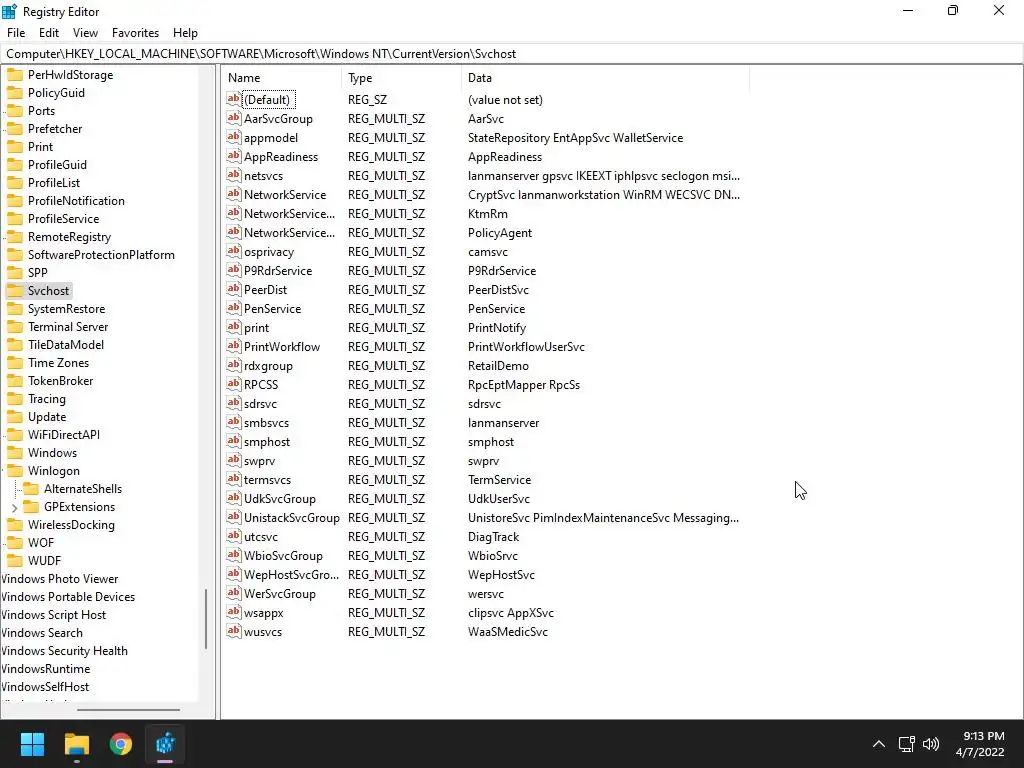The width and height of the screenshot is (1024, 768).
Task: Click the Registry Editor taskbar icon
Action: [165, 744]
